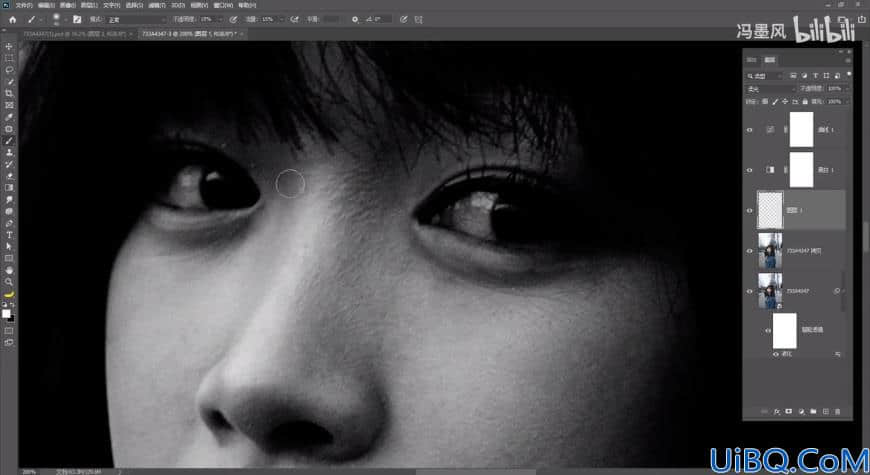Select the Pen tool
The height and width of the screenshot is (475, 870).
click(x=9, y=223)
